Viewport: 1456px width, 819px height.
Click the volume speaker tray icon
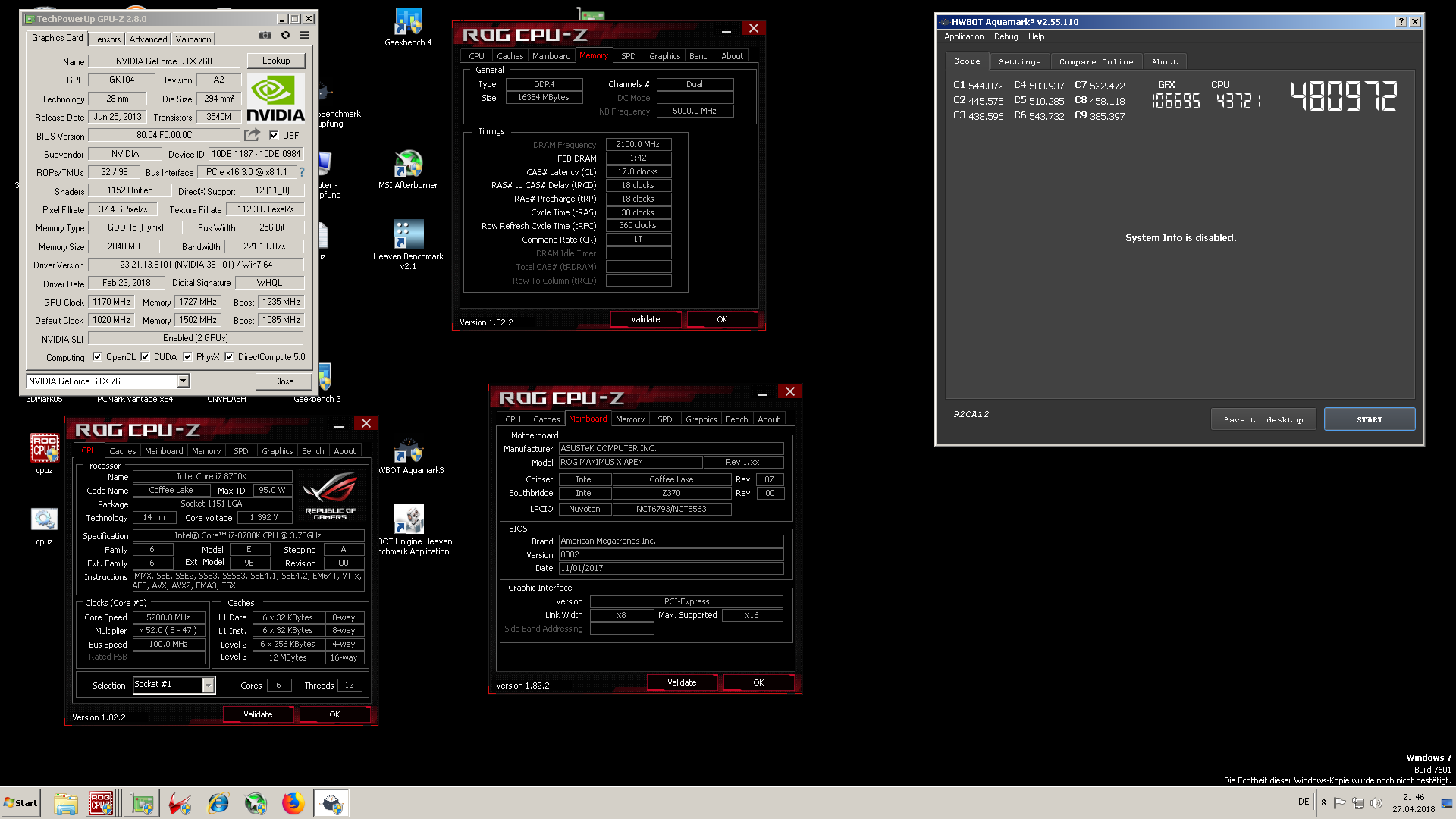(1376, 802)
